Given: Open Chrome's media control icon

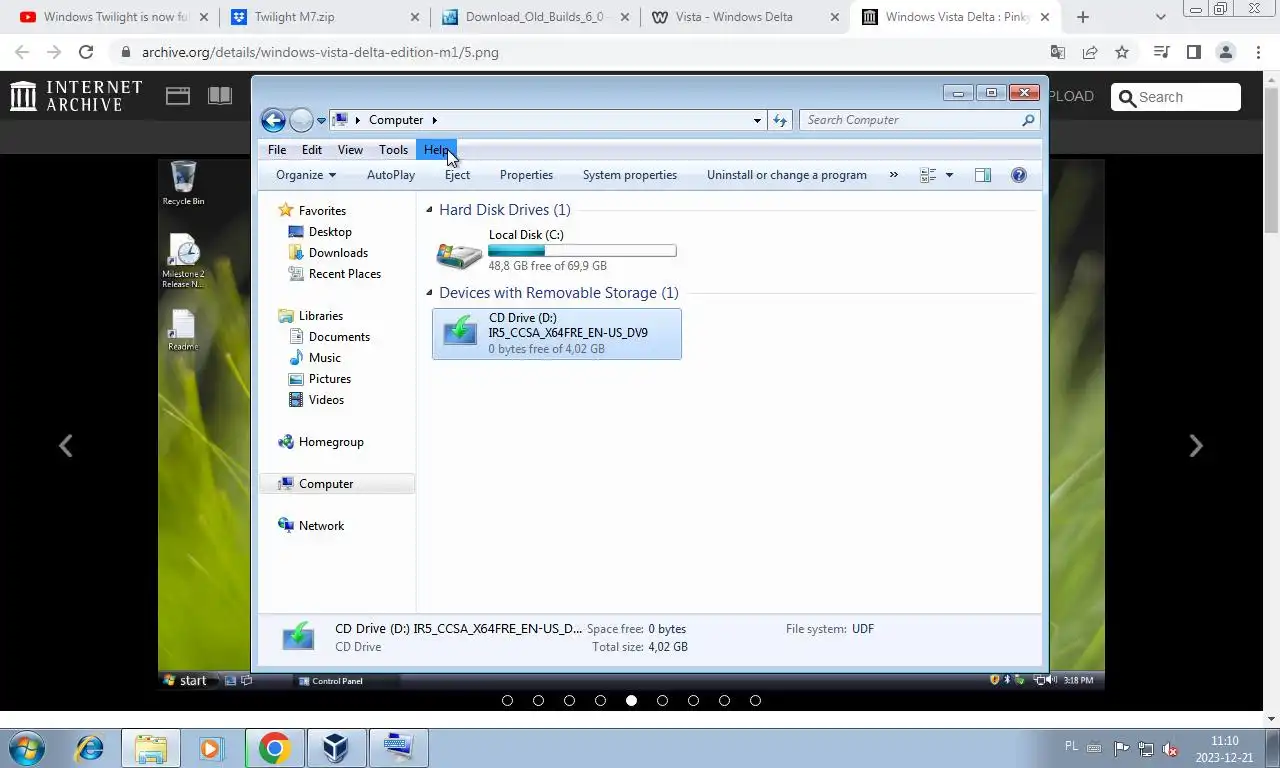Looking at the screenshot, I should (1161, 52).
